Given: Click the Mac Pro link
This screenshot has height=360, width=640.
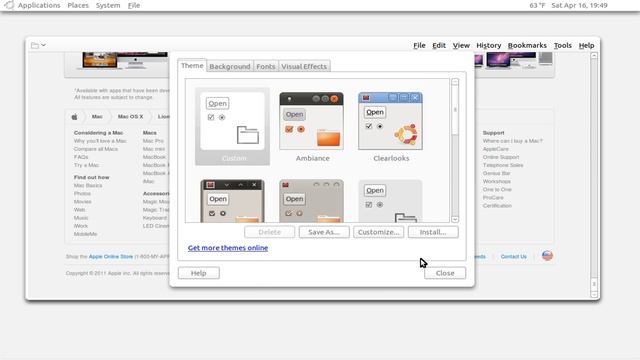Looking at the screenshot, I should point(153,141).
